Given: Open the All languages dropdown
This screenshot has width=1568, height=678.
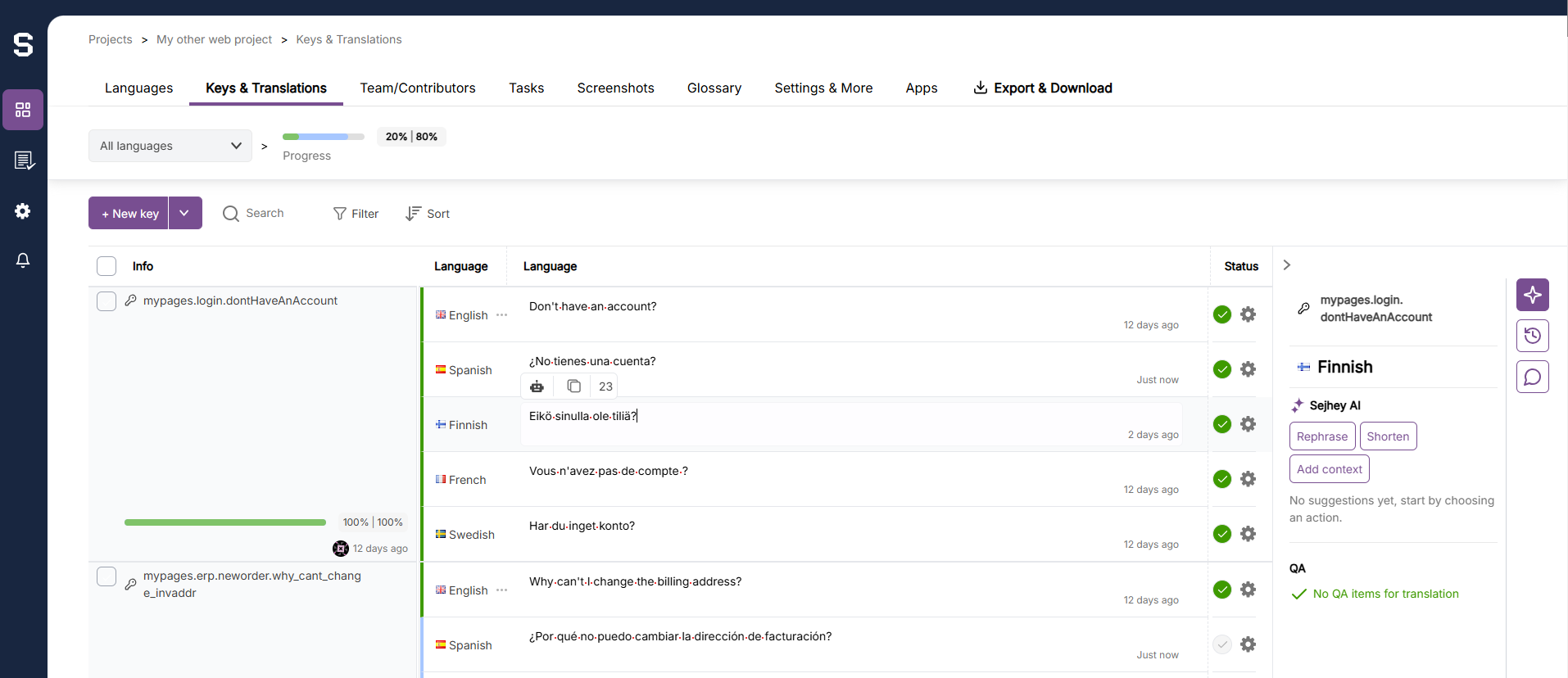Looking at the screenshot, I should click(x=170, y=146).
